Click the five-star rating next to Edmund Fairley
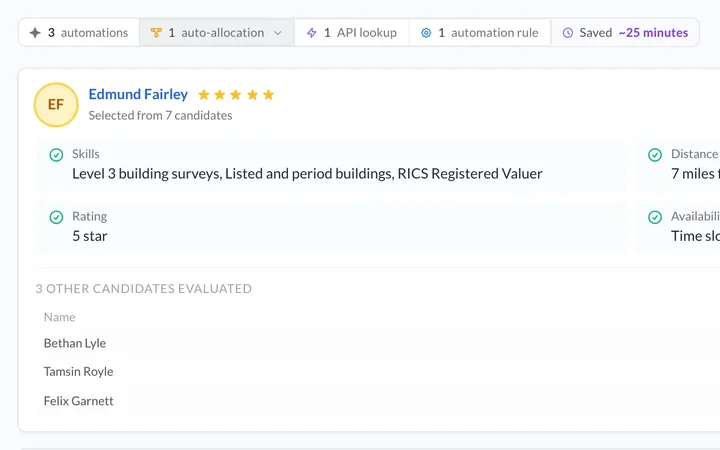 236,95
